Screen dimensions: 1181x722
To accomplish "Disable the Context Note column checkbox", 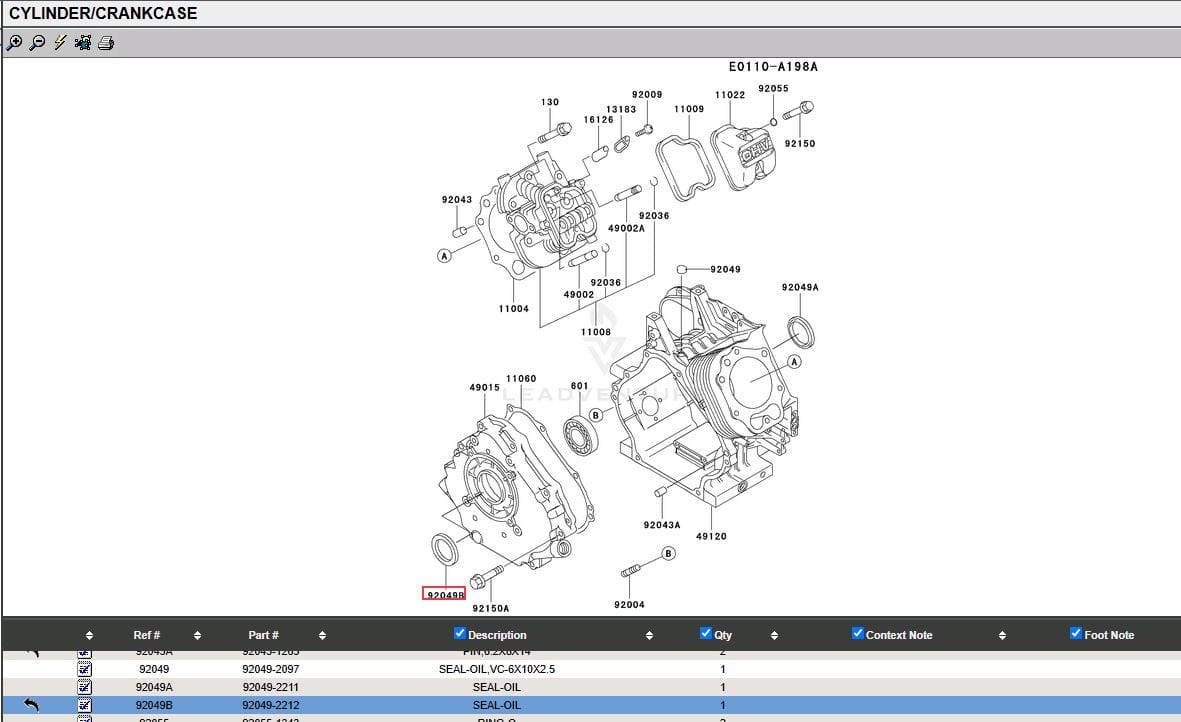I will (x=858, y=633).
